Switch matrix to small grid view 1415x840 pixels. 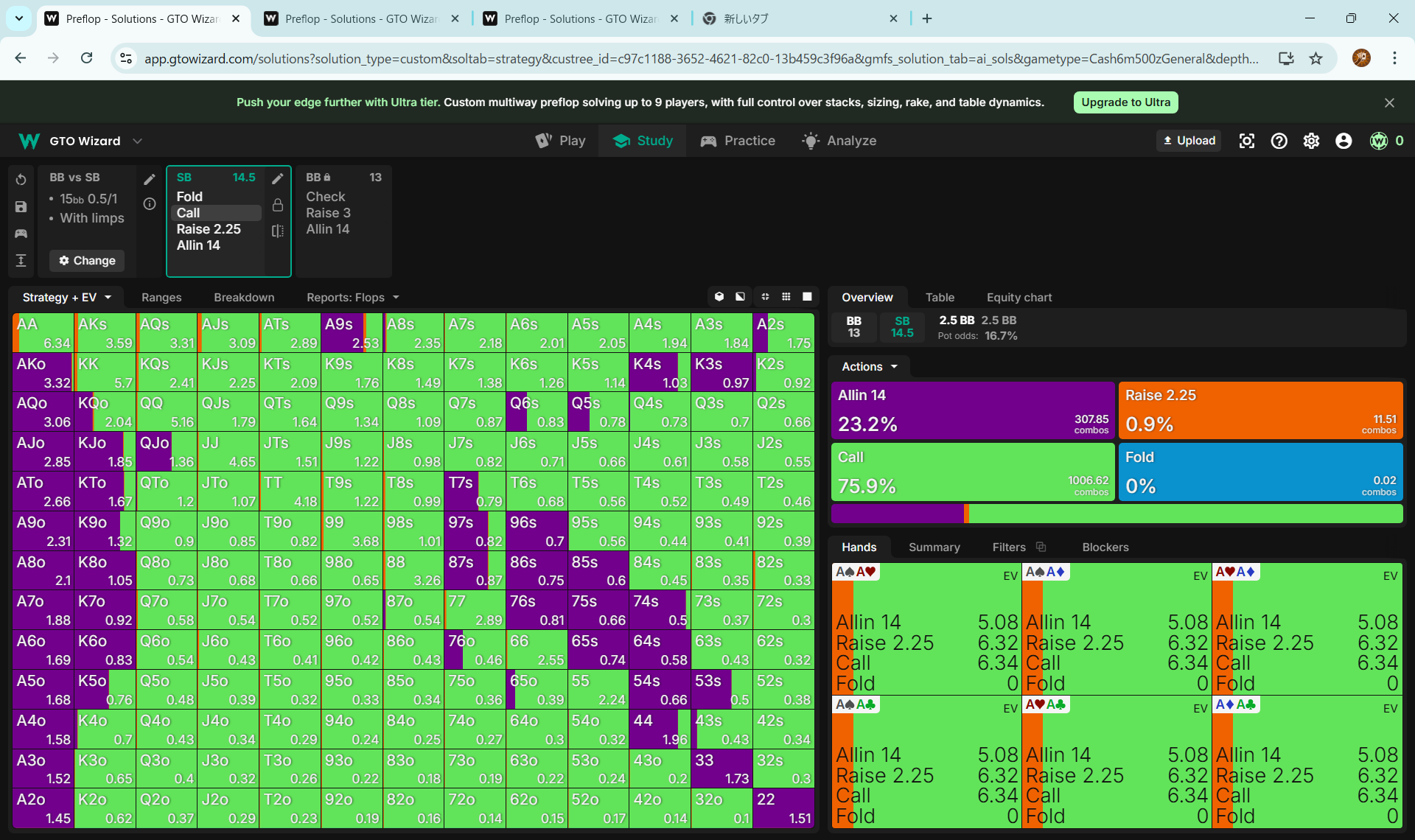[786, 297]
